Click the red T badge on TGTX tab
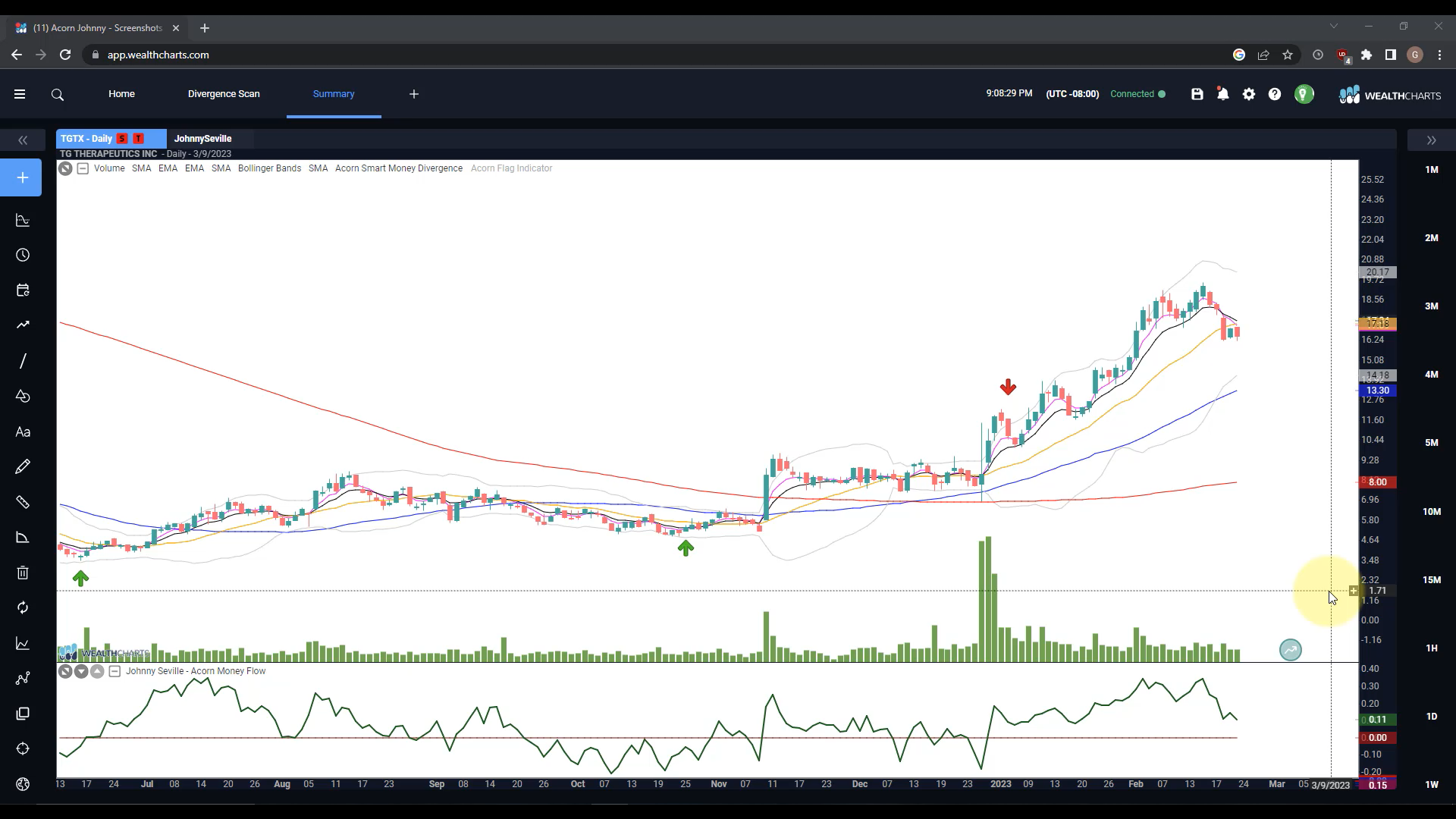 (x=138, y=139)
